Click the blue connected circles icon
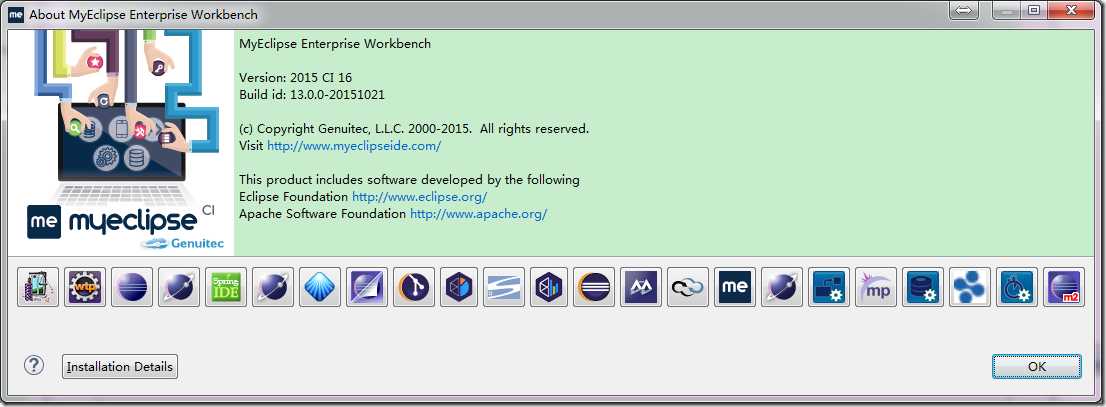This screenshot has height=407, width=1106. tap(970, 287)
